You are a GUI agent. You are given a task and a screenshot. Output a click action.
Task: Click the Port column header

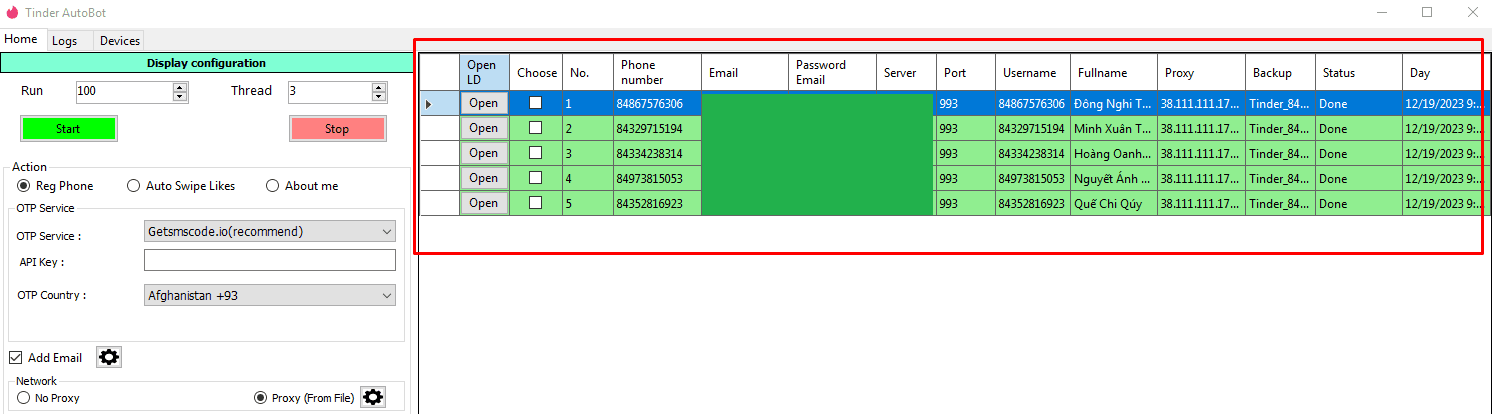(x=966, y=72)
